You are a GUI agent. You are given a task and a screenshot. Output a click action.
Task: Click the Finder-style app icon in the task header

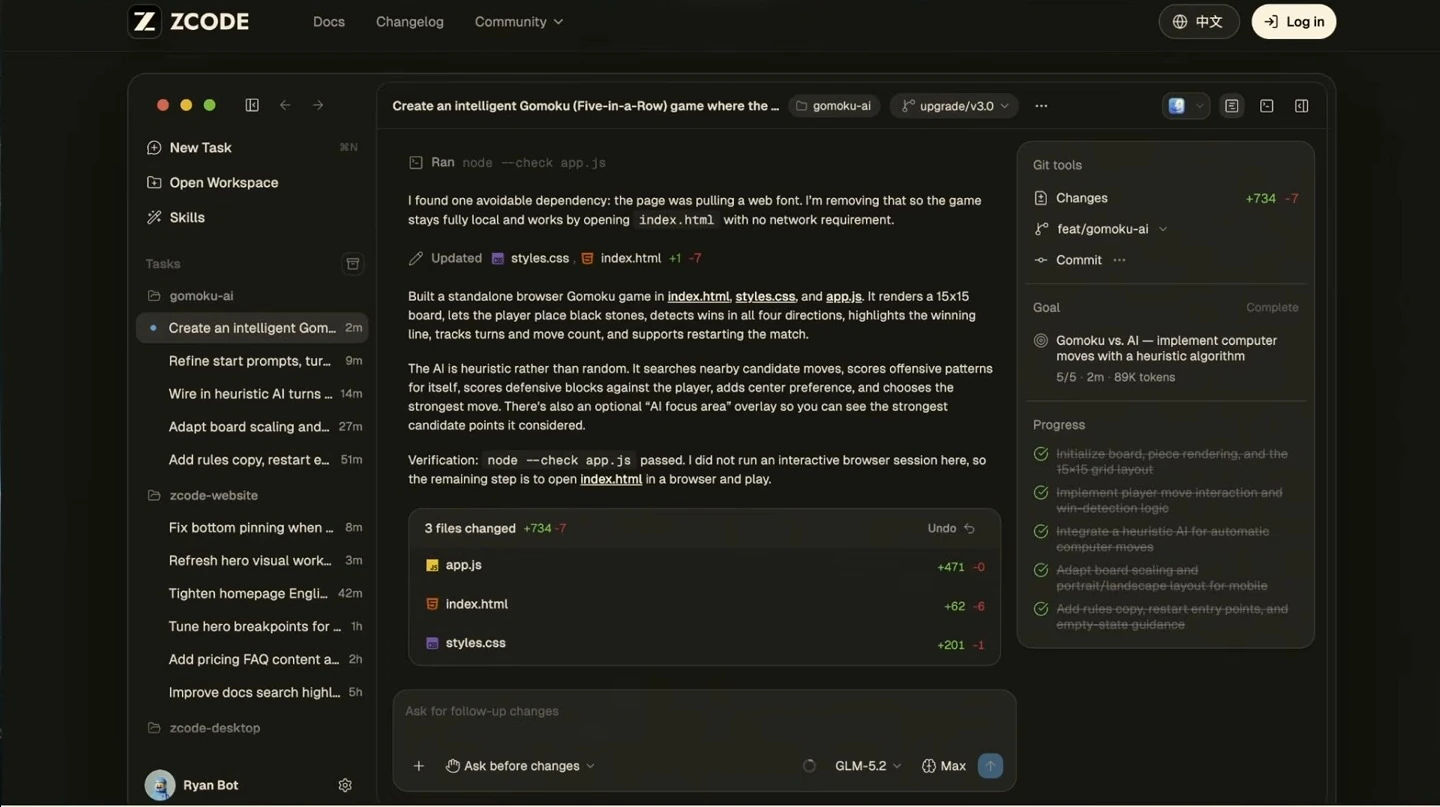pyautogui.click(x=1177, y=106)
